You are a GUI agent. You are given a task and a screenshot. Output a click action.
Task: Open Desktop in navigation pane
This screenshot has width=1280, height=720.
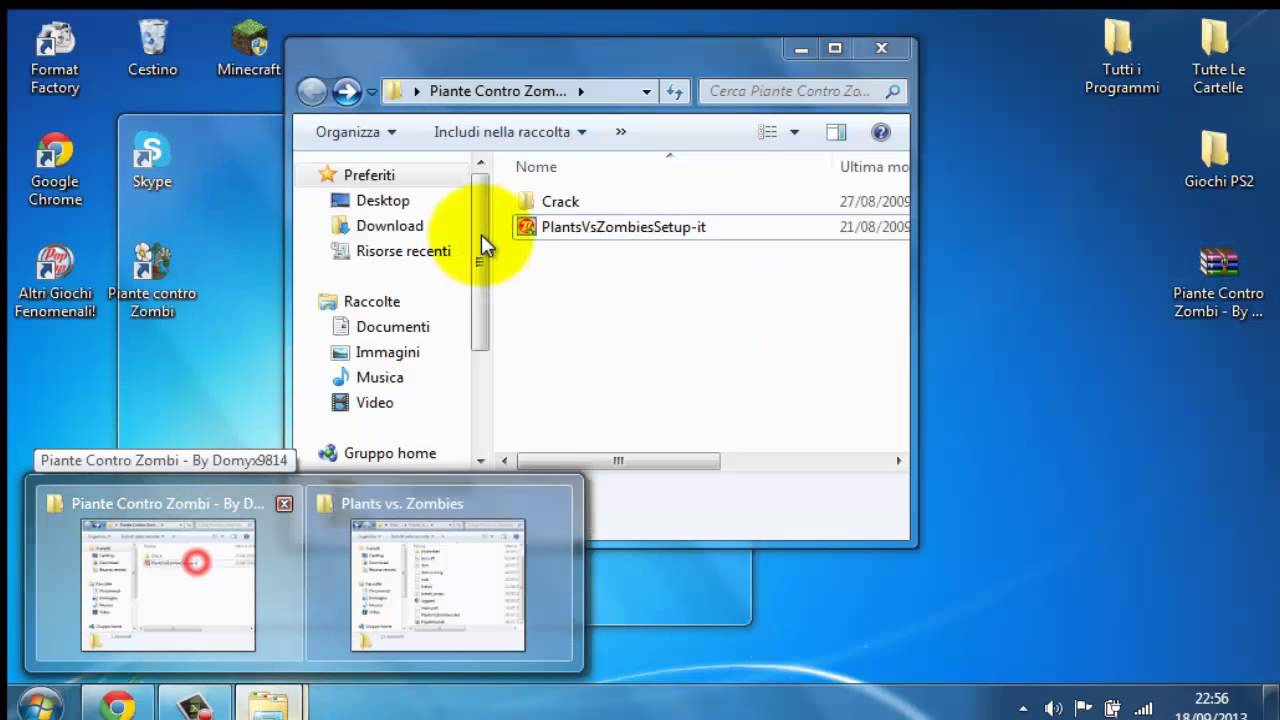click(383, 200)
